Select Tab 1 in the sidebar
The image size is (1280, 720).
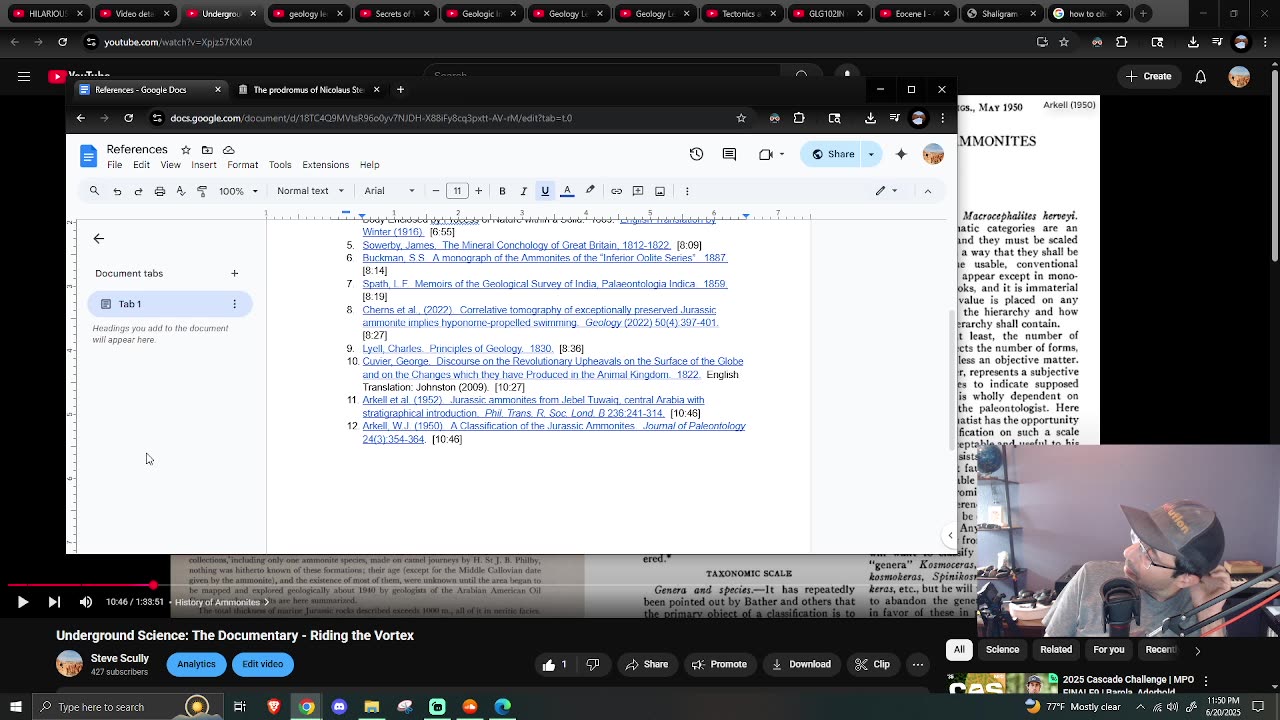[170, 304]
